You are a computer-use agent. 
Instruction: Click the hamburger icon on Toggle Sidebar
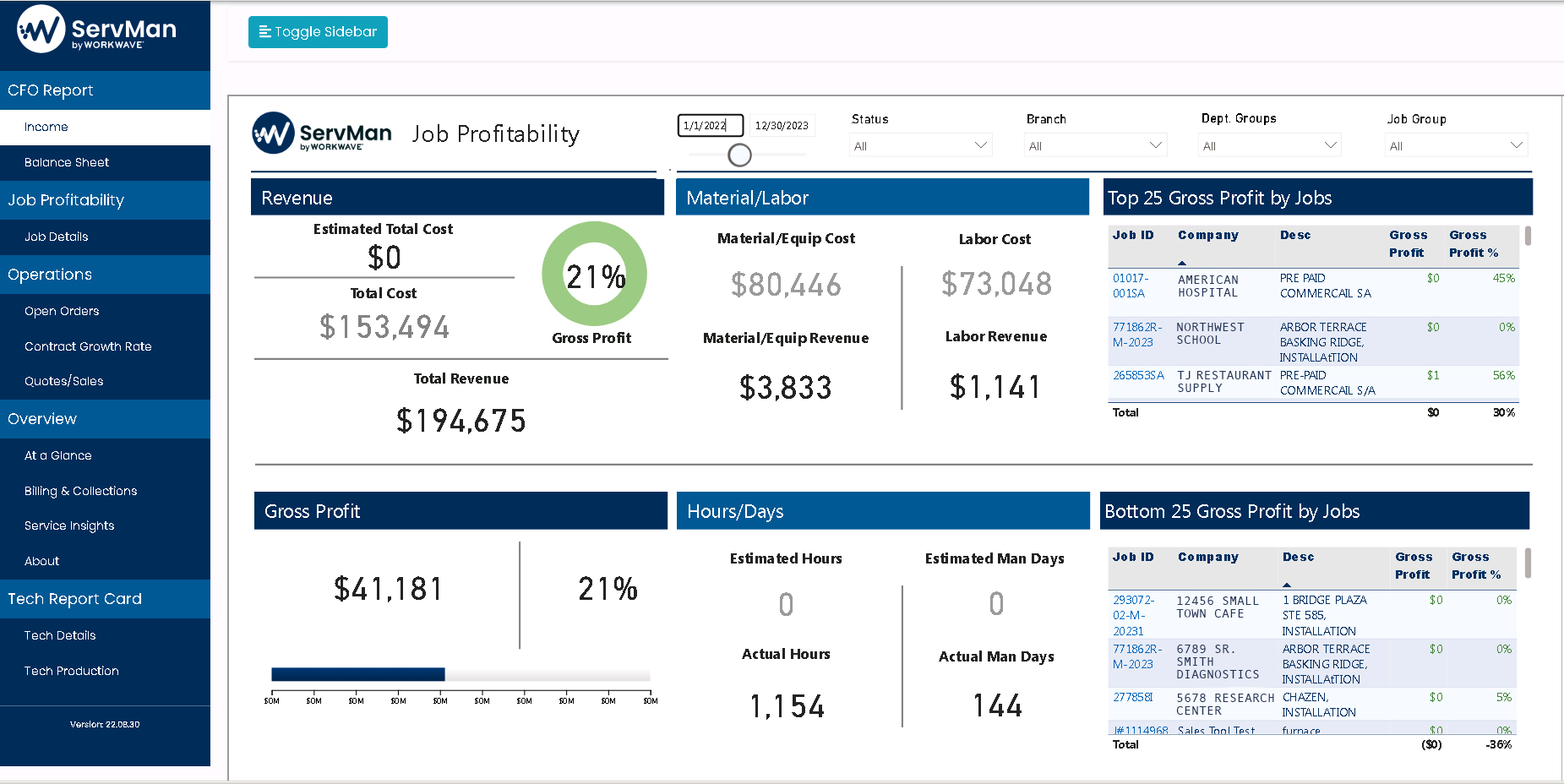264,32
